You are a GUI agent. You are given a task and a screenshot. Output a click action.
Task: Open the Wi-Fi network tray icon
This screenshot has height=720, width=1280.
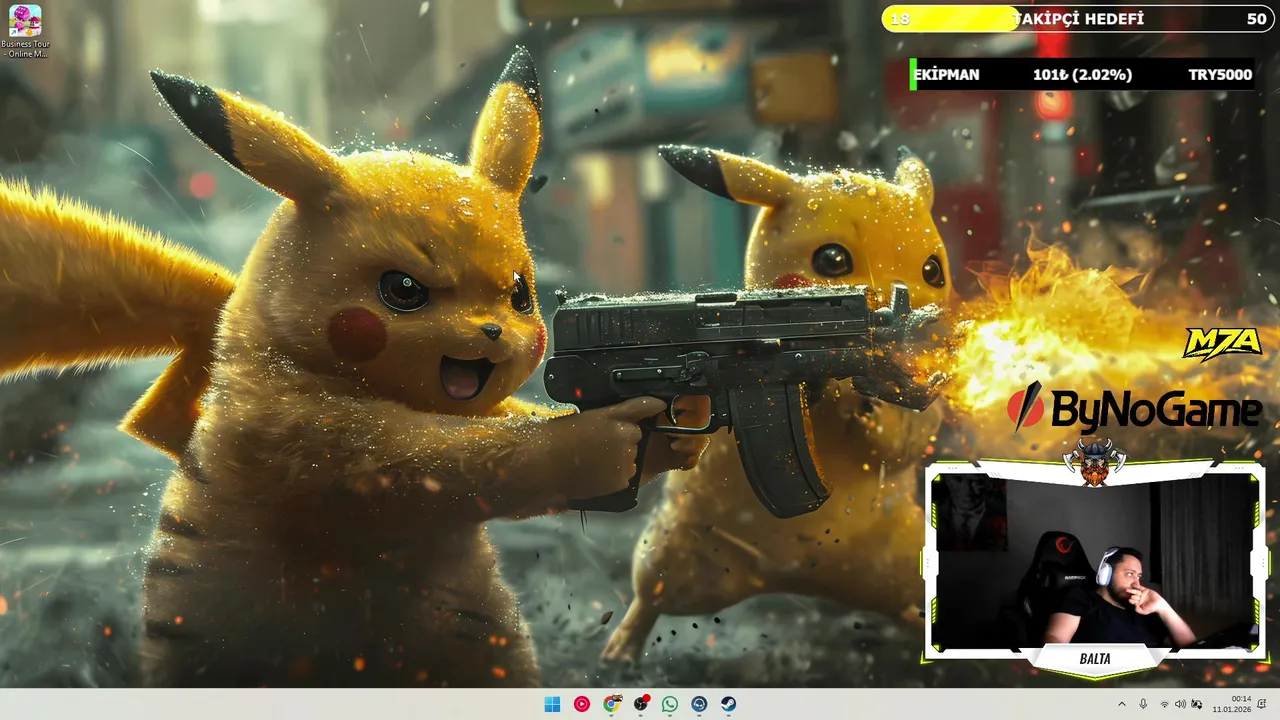click(x=1165, y=704)
